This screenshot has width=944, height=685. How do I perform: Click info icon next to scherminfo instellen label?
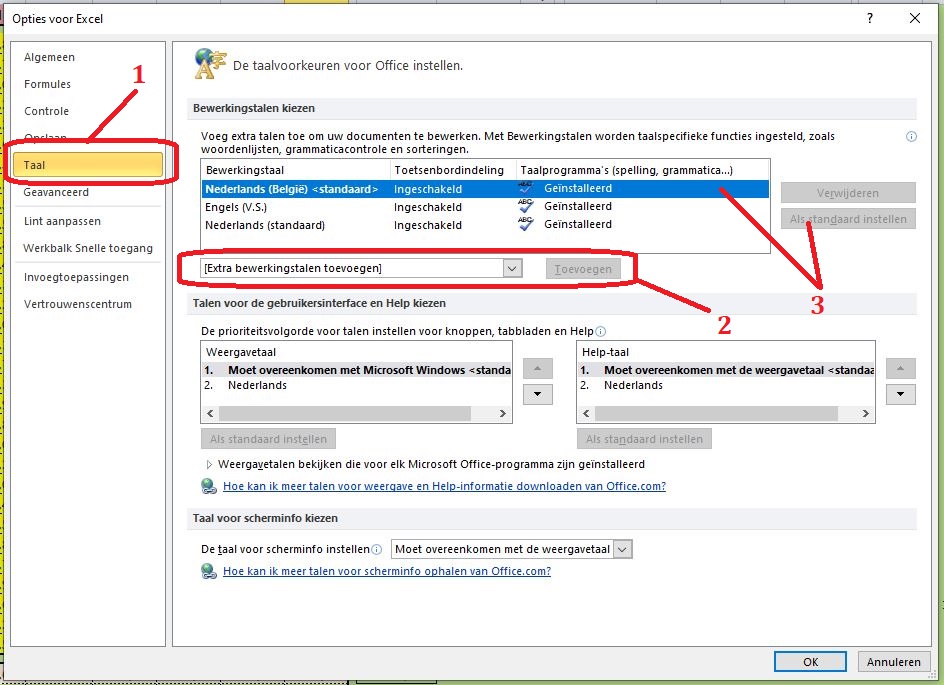click(377, 550)
